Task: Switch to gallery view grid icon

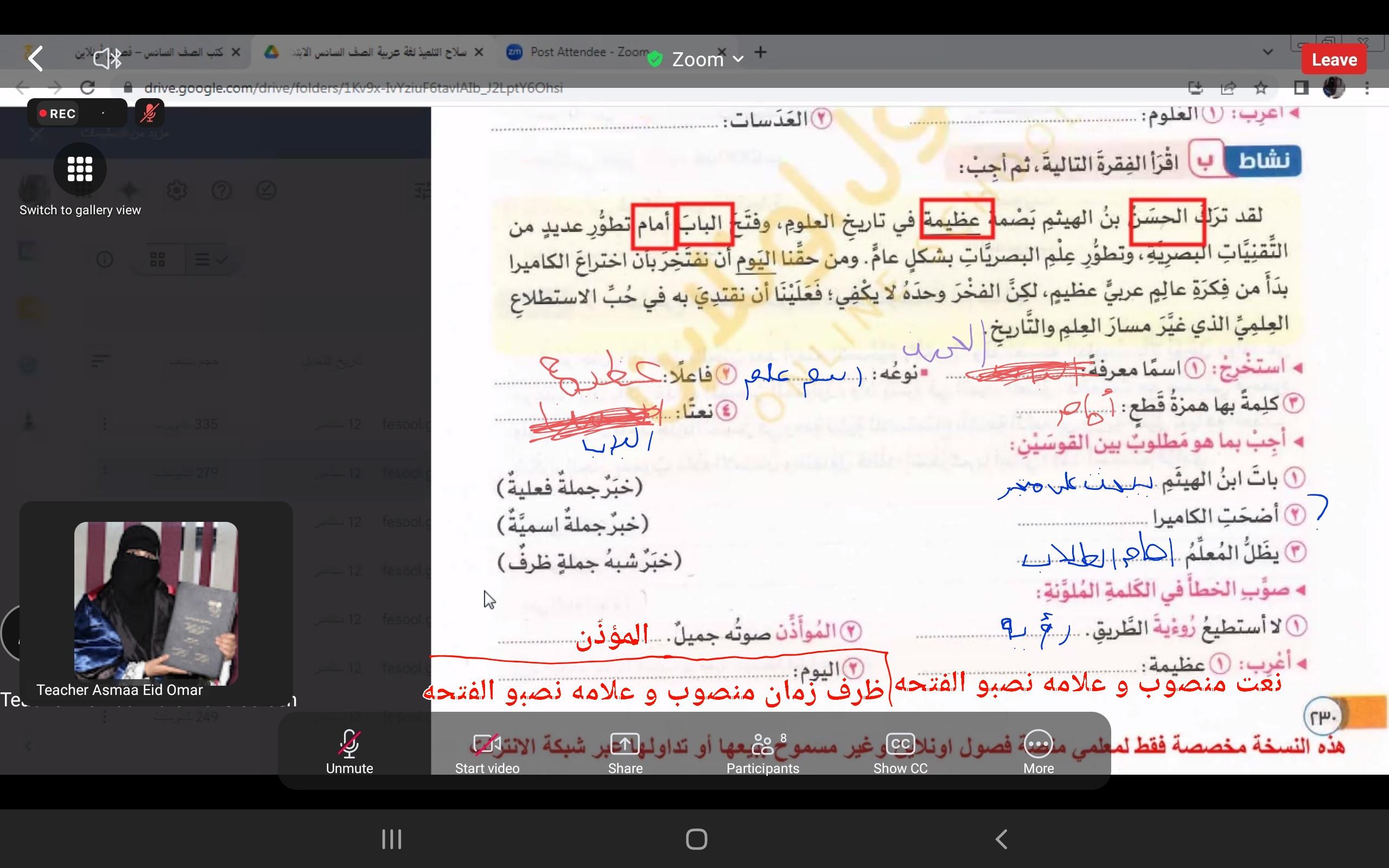Action: 80,169
